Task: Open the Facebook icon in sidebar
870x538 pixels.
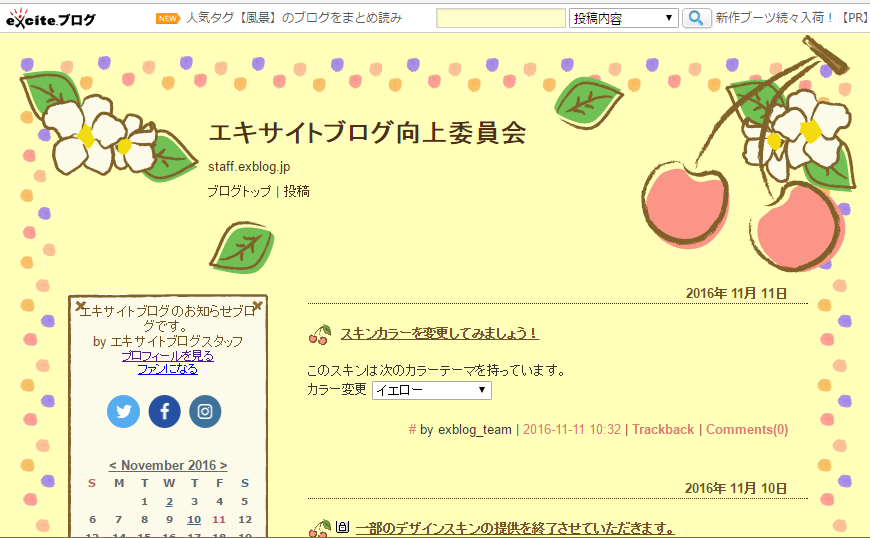Action: click(165, 412)
